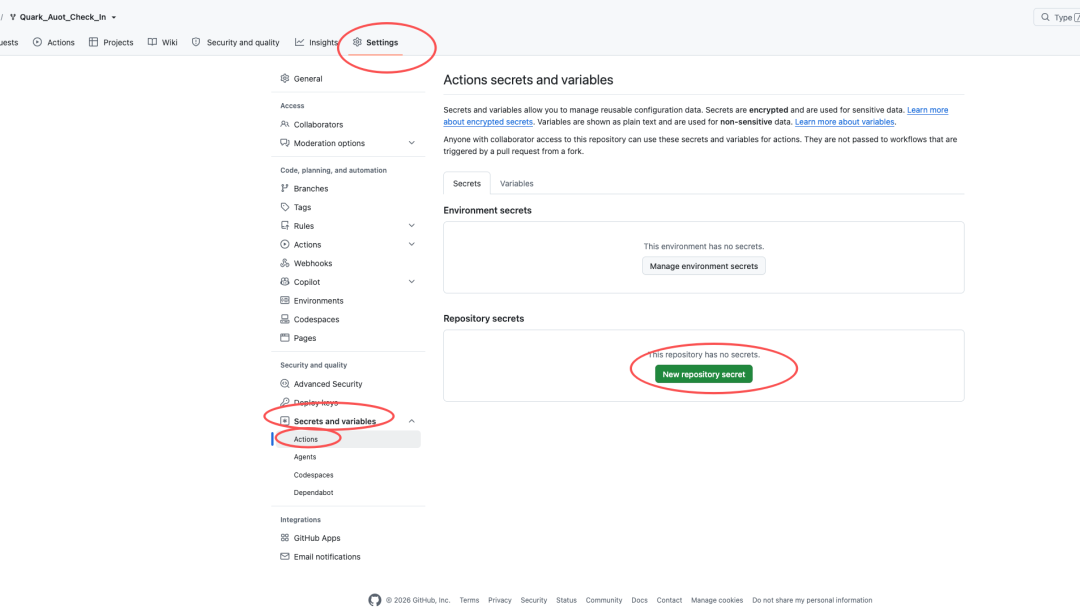Click the Type search field at top right
Viewport: 1080px width, 610px height.
tap(1057, 17)
